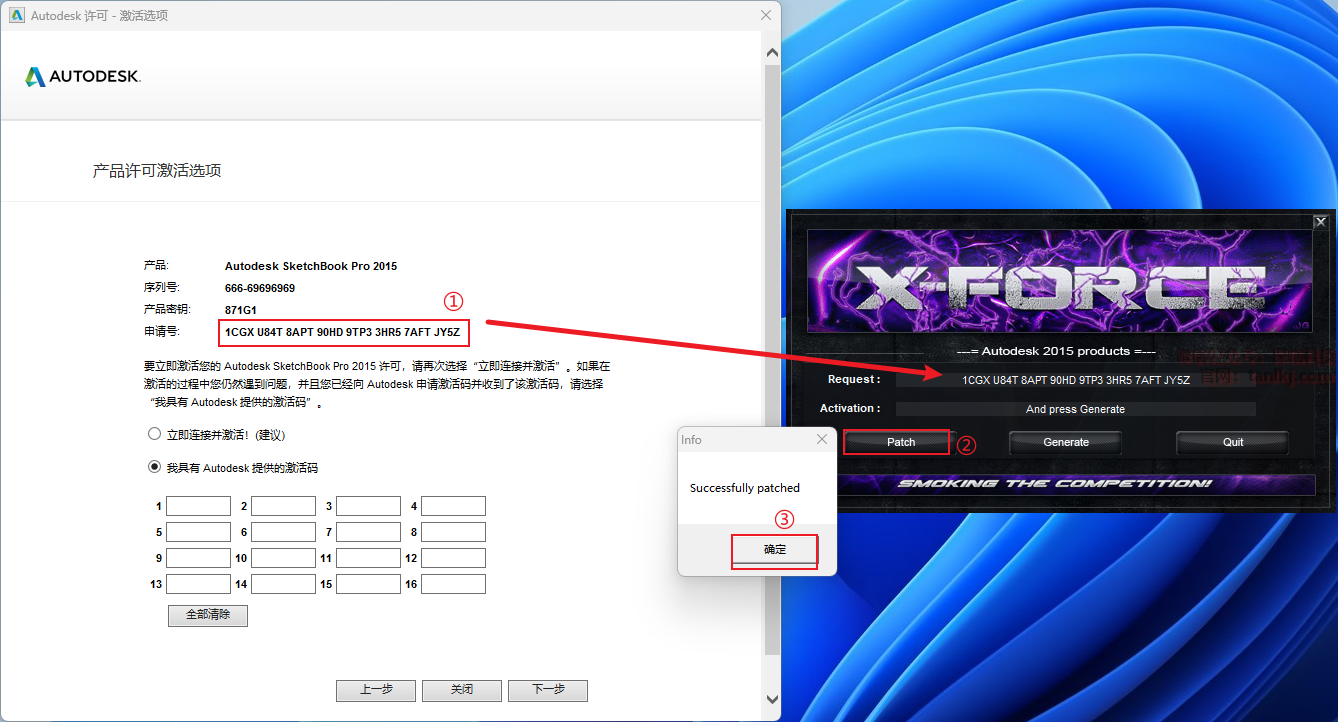
Task: Go back with the 上一步 button
Action: point(376,690)
